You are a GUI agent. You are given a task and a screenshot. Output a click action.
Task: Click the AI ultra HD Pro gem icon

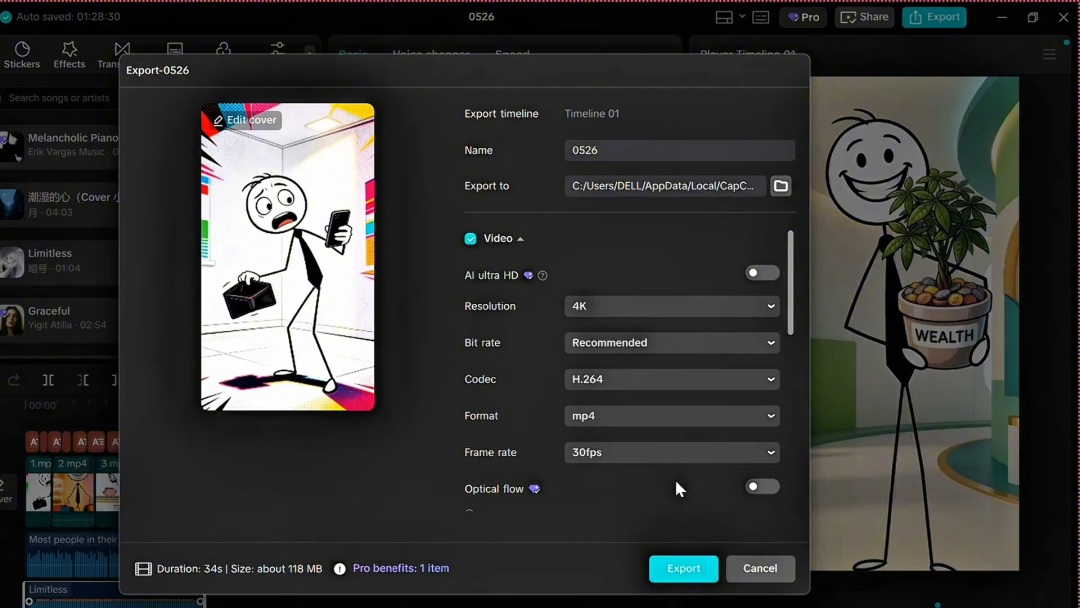[x=528, y=275]
